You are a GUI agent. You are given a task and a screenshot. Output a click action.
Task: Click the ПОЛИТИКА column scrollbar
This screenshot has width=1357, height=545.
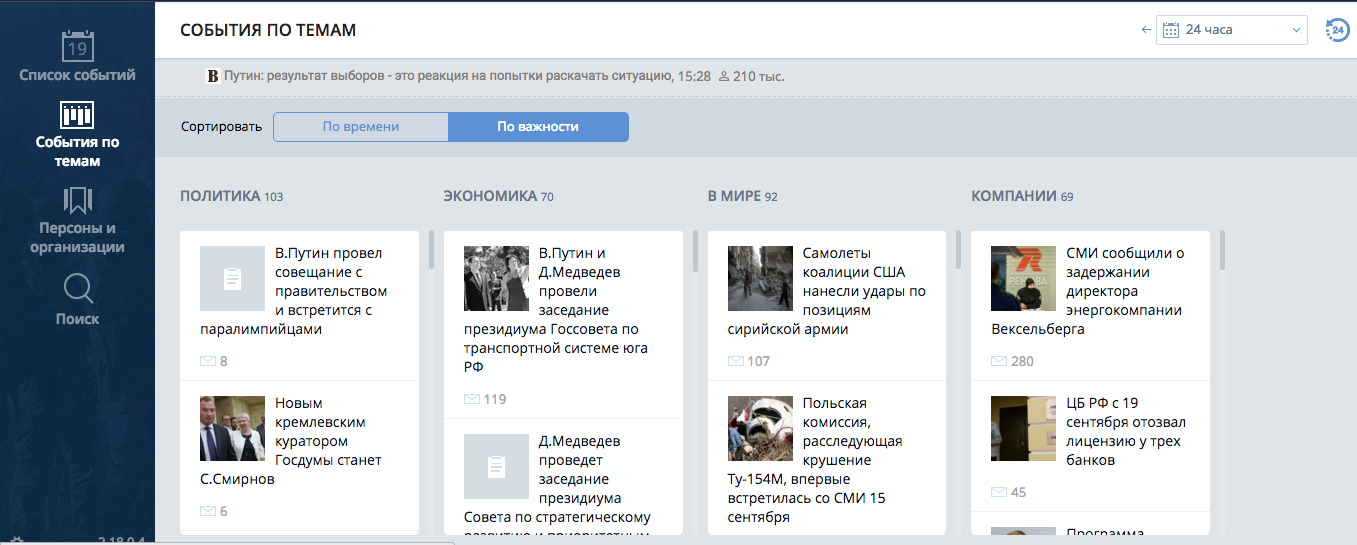click(x=431, y=250)
